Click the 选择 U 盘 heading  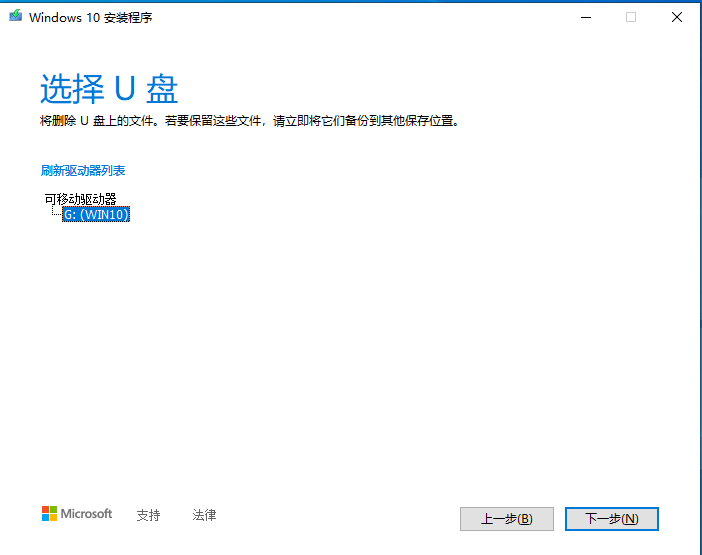(x=109, y=88)
